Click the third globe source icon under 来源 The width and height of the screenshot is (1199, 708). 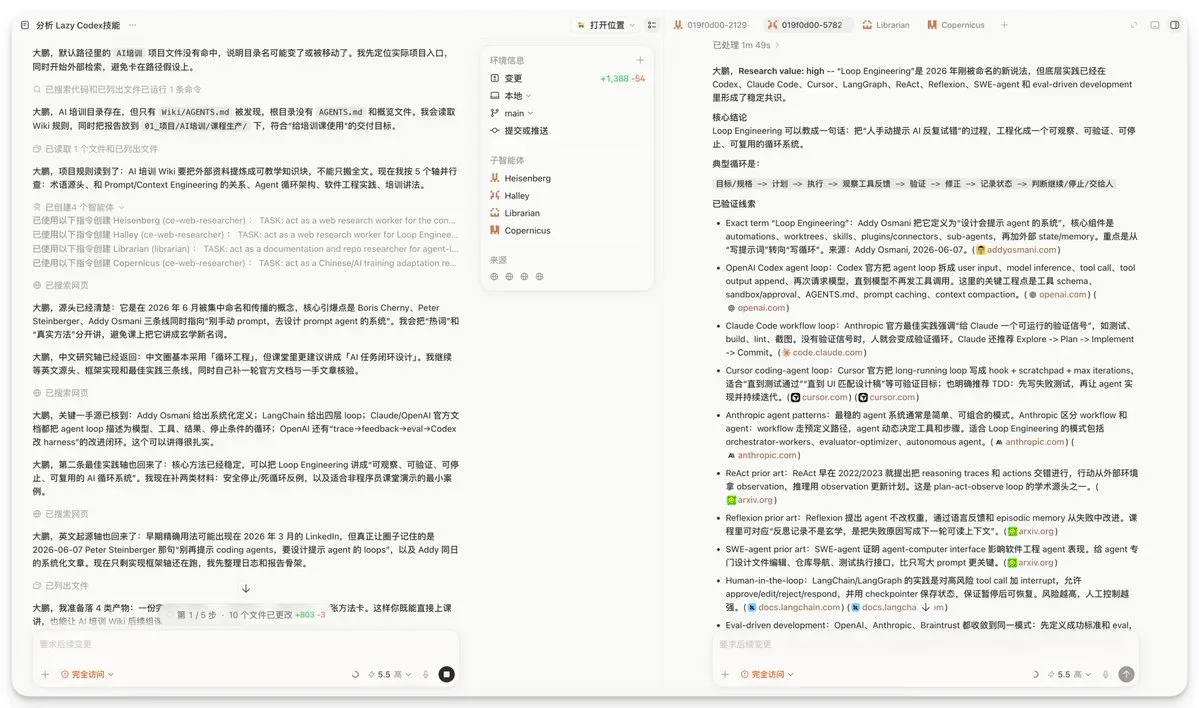(x=524, y=277)
